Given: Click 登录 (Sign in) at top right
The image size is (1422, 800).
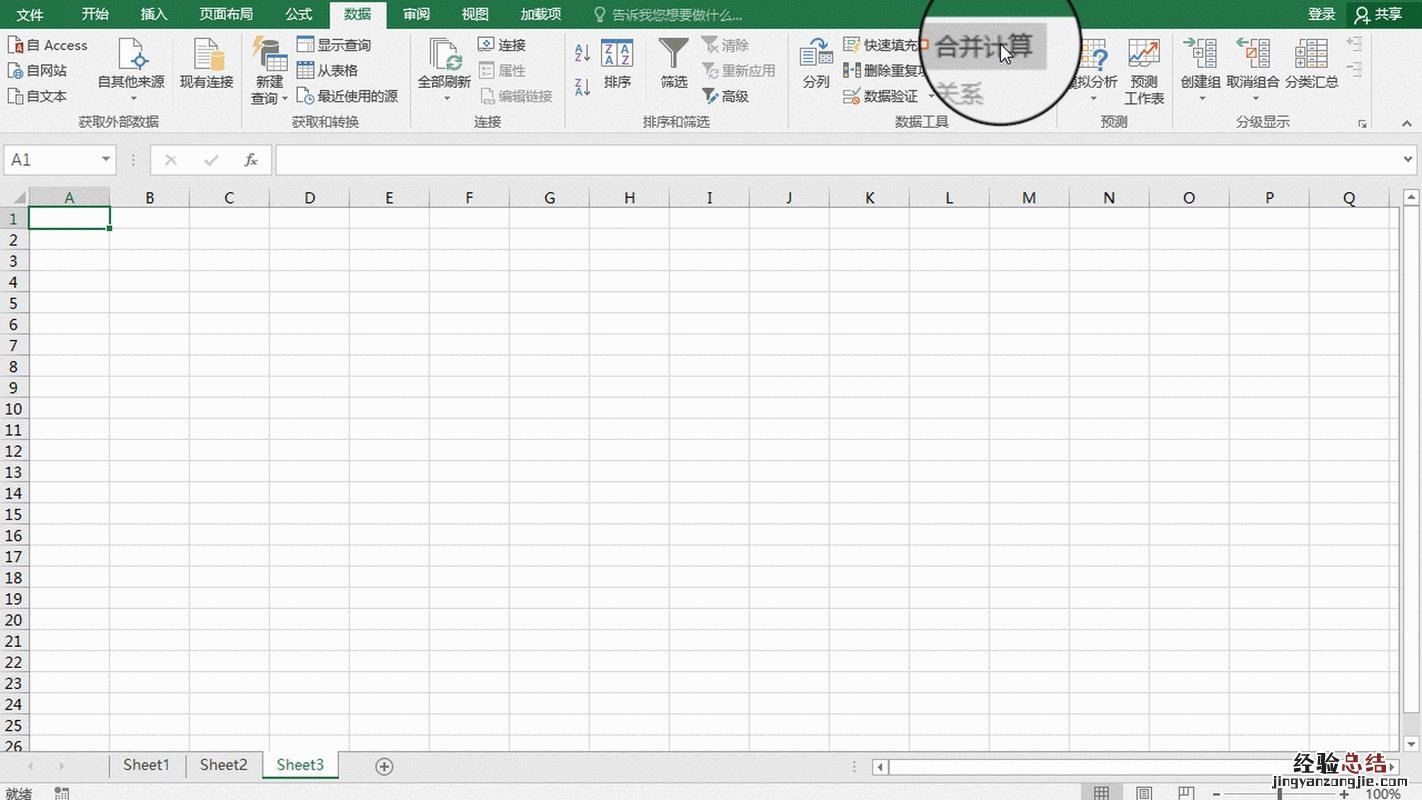Looking at the screenshot, I should 1321,14.
